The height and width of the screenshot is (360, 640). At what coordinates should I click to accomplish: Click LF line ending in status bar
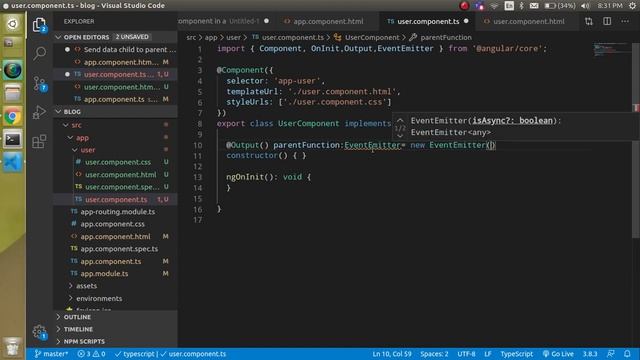tap(488, 354)
